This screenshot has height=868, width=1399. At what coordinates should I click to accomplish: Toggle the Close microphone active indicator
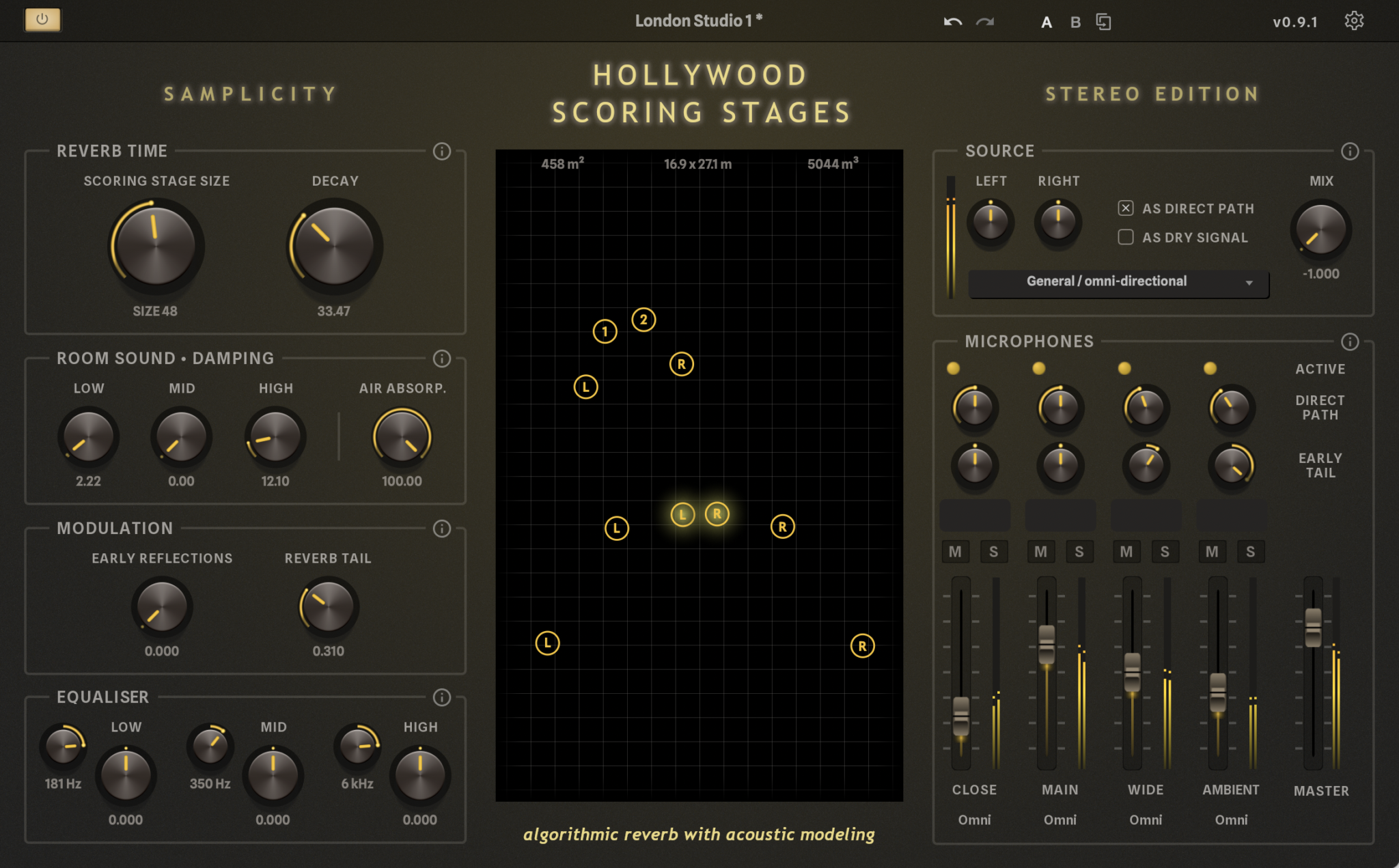954,369
